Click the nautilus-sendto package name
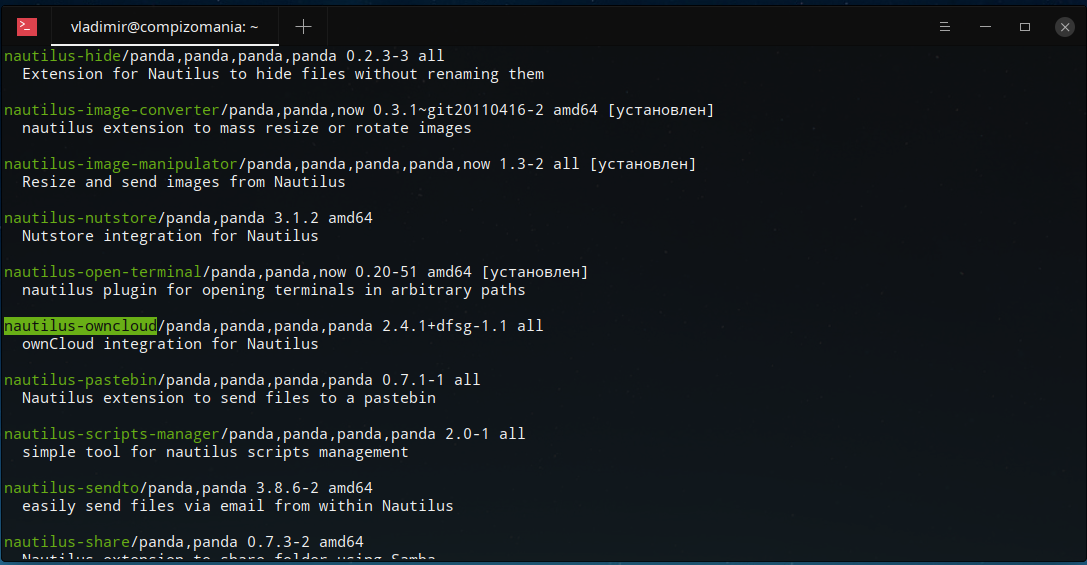 pyautogui.click(x=71, y=488)
